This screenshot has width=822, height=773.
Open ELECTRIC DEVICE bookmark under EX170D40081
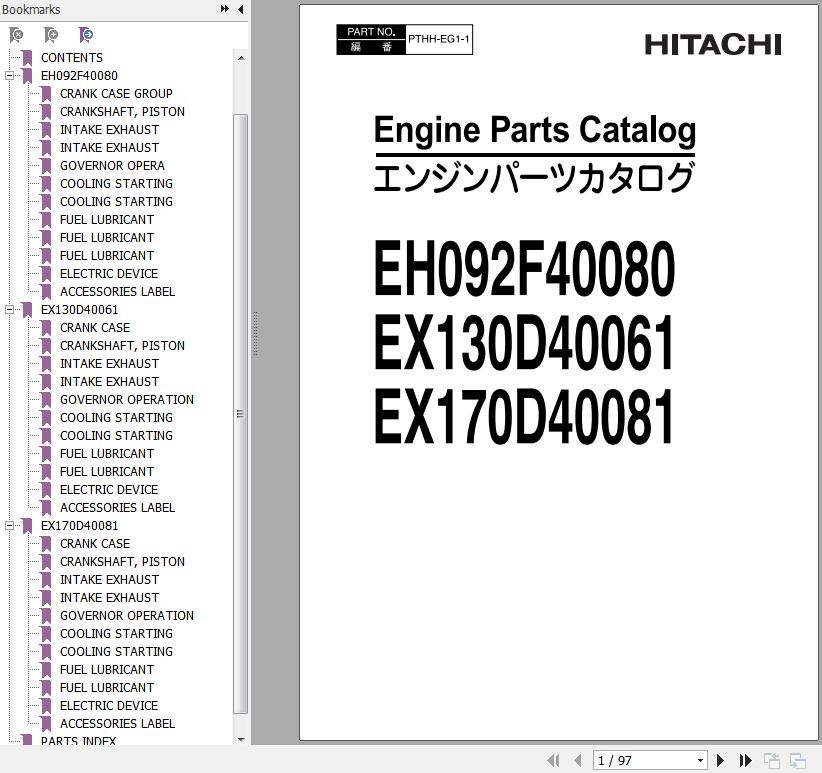tap(109, 706)
